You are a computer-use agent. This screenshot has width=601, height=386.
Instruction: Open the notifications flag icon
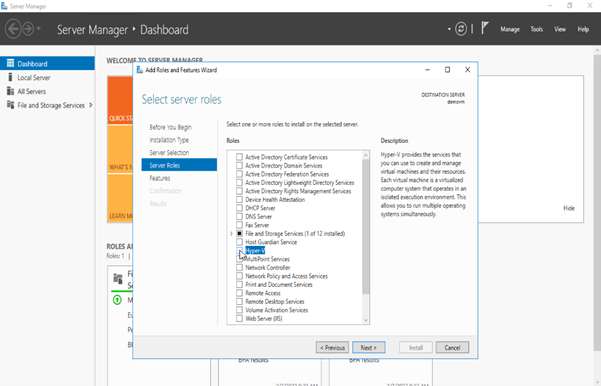click(485, 28)
